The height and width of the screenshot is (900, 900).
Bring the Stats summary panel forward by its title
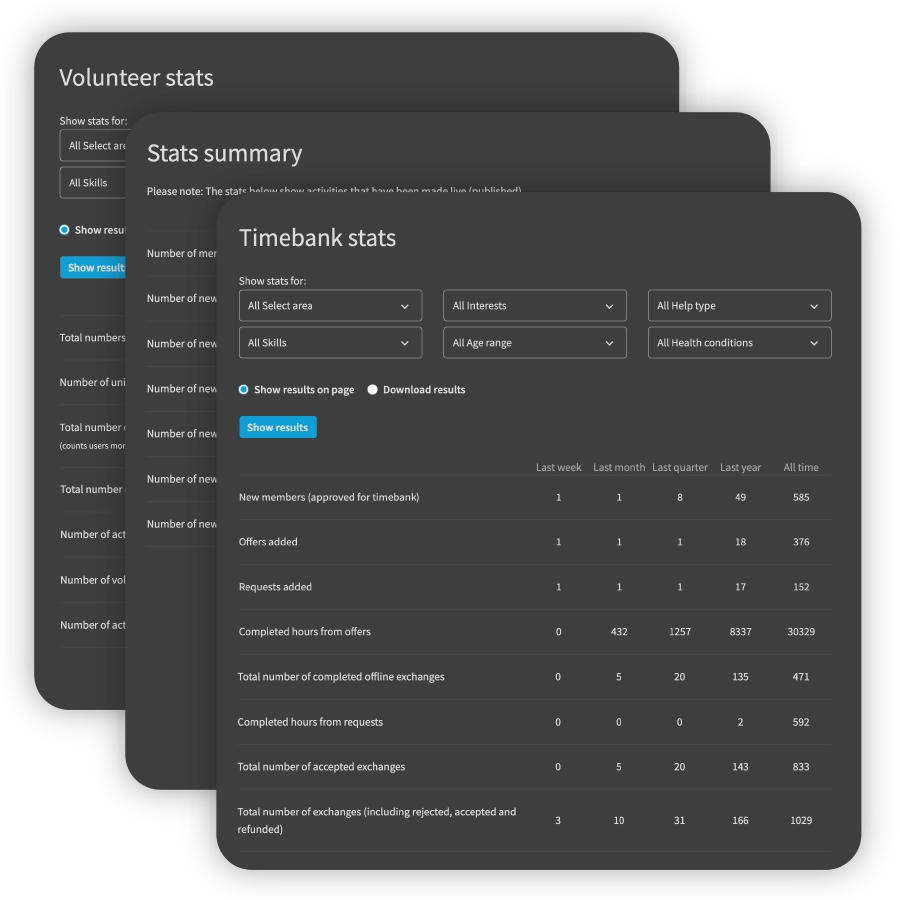click(224, 153)
